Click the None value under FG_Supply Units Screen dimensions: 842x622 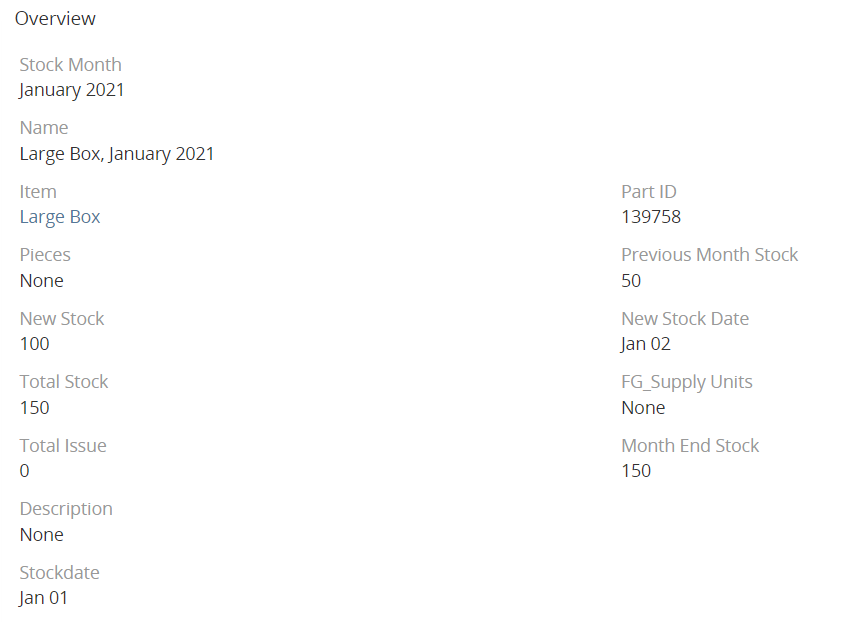tap(643, 408)
